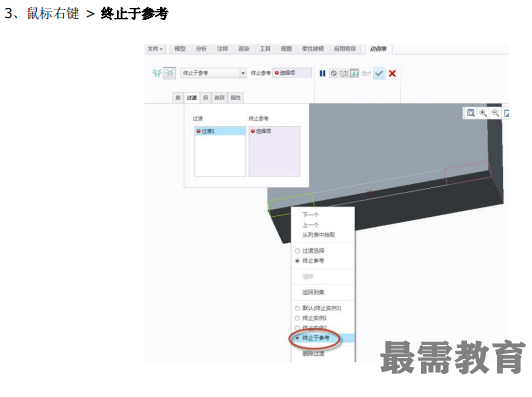Screen dimensions: 532x397
Task: Accept feature with the checkmark icon
Action: (379, 73)
